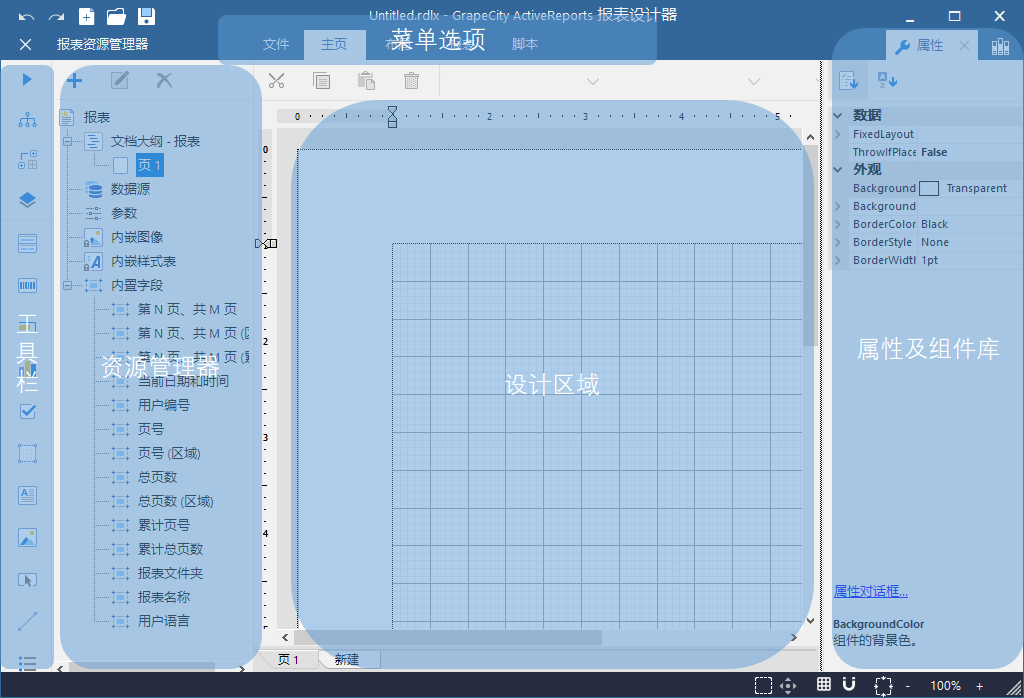
Task: Select the 内嵌样式表 tree item
Action: (x=143, y=261)
